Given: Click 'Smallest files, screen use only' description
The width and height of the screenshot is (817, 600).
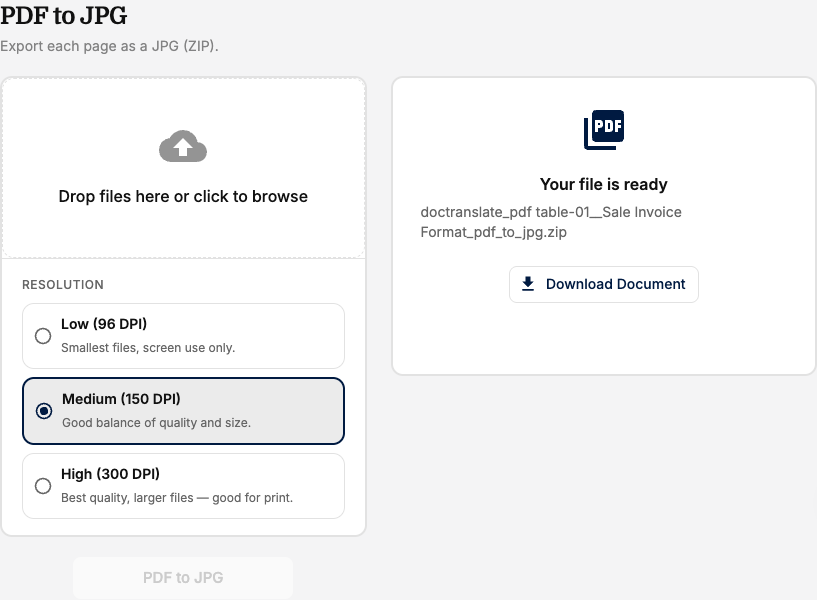Looking at the screenshot, I should point(148,348).
